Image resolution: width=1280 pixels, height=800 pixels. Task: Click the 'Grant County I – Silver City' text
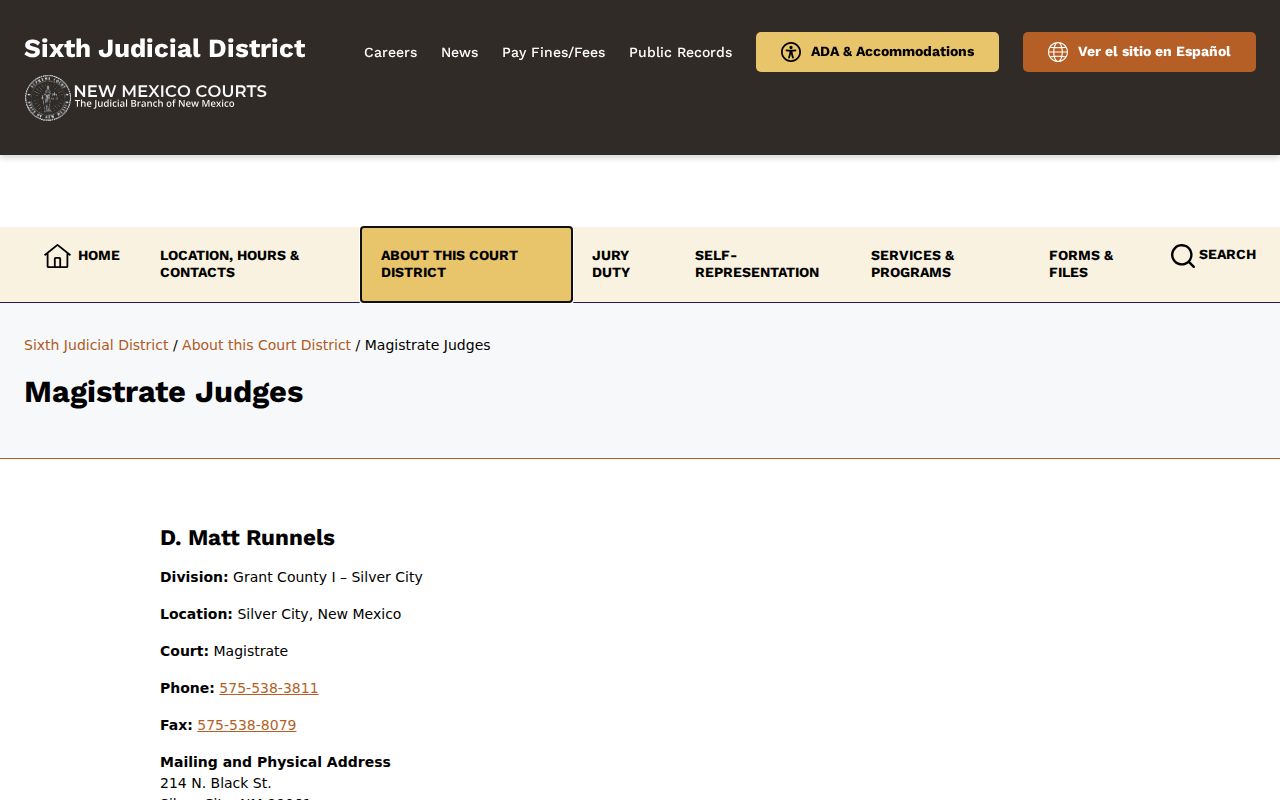click(328, 577)
